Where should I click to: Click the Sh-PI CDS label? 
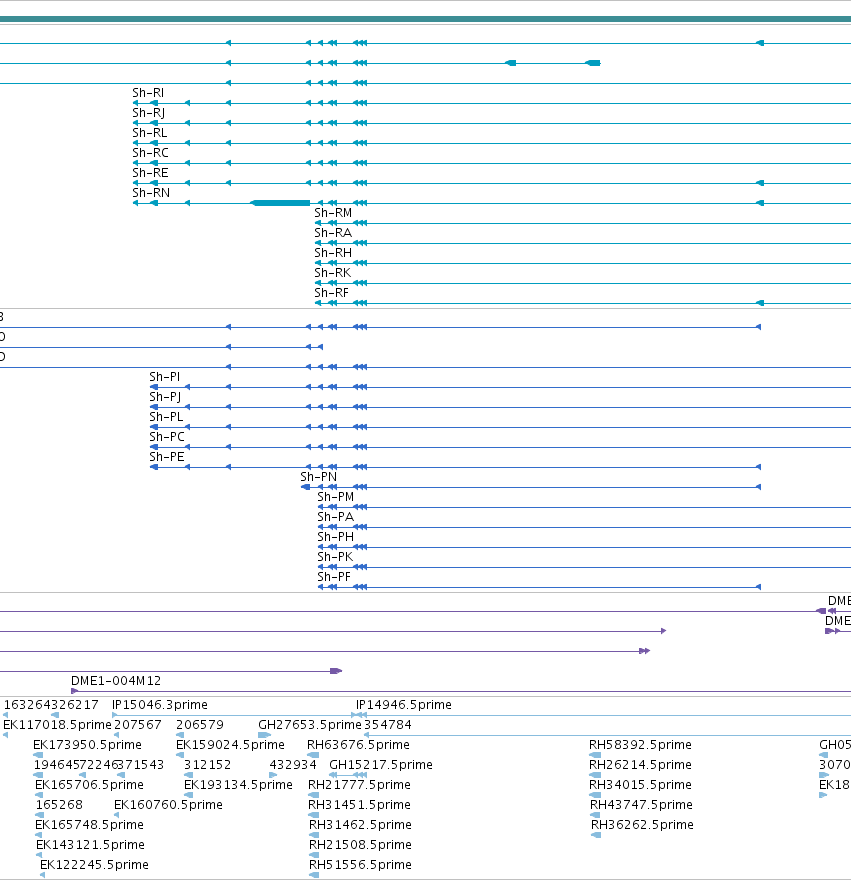coord(164,377)
